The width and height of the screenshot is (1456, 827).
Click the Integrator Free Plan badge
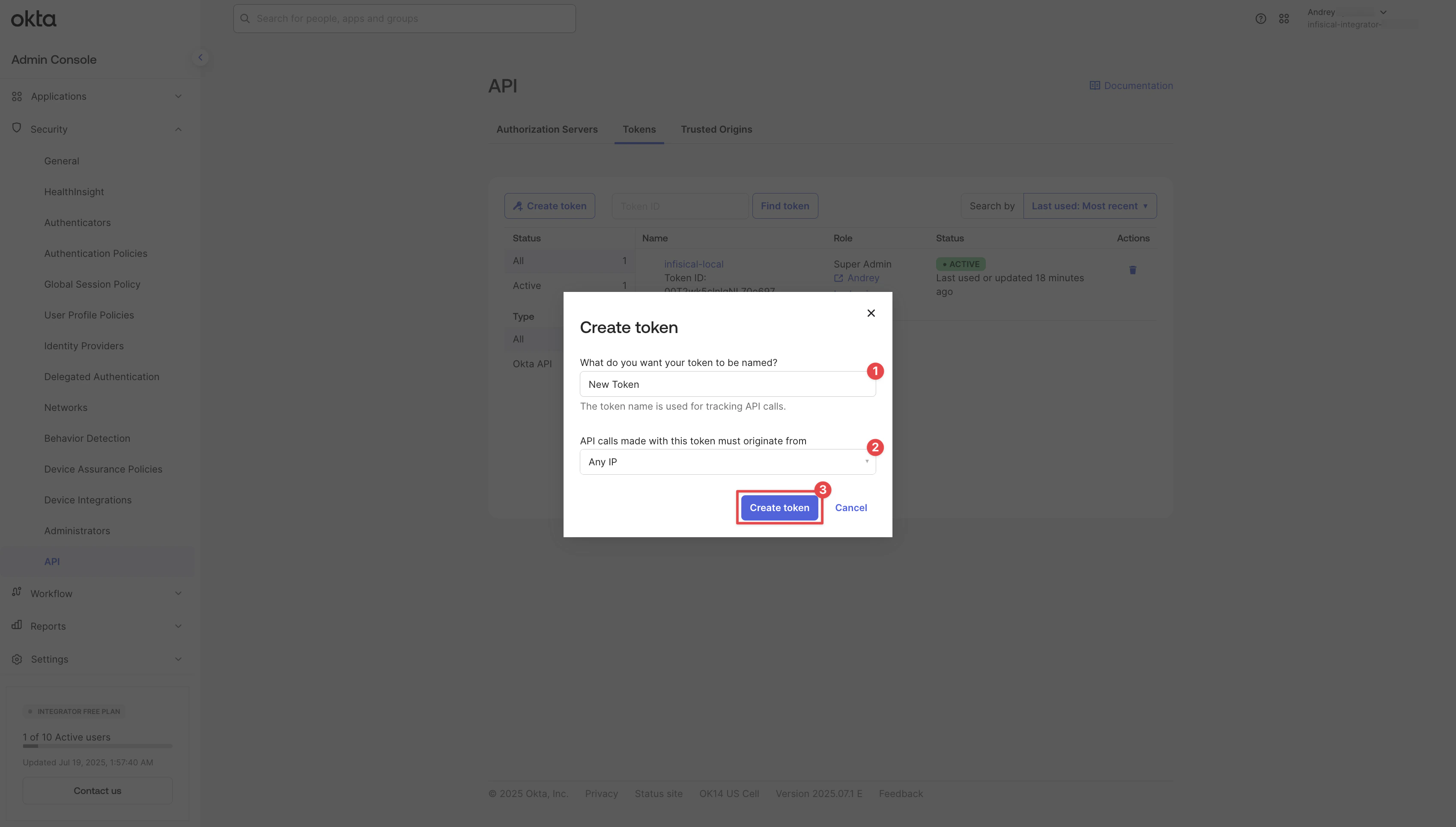[x=74, y=712]
